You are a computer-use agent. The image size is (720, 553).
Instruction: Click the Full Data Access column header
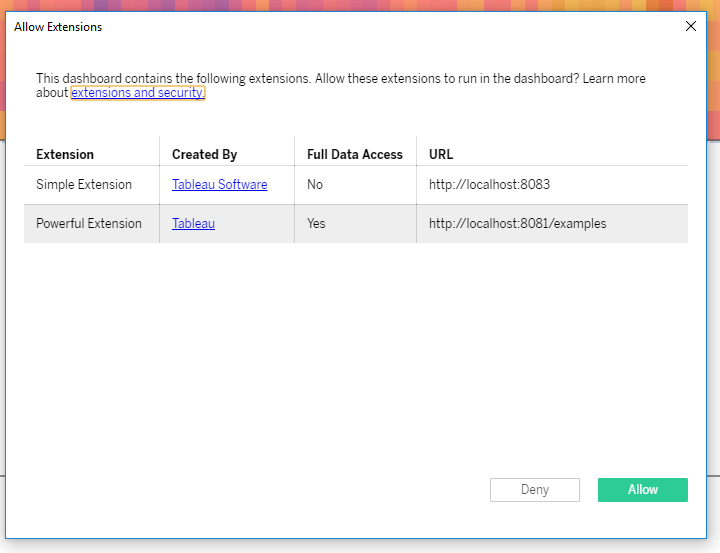[354, 155]
